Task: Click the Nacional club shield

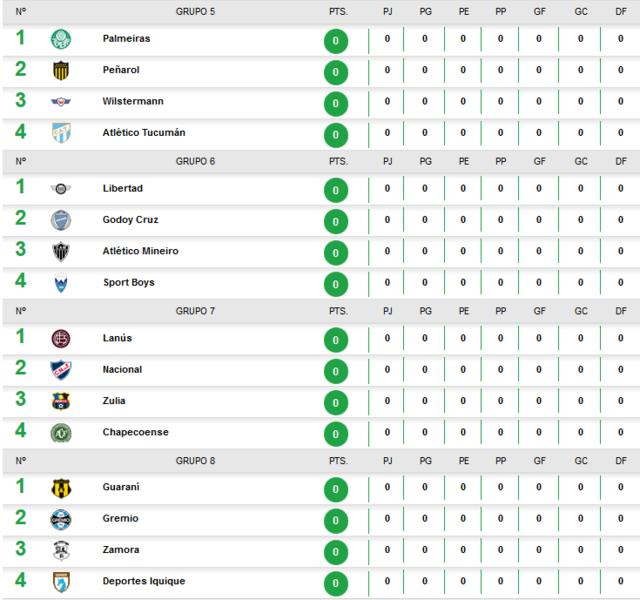Action: 61,370
